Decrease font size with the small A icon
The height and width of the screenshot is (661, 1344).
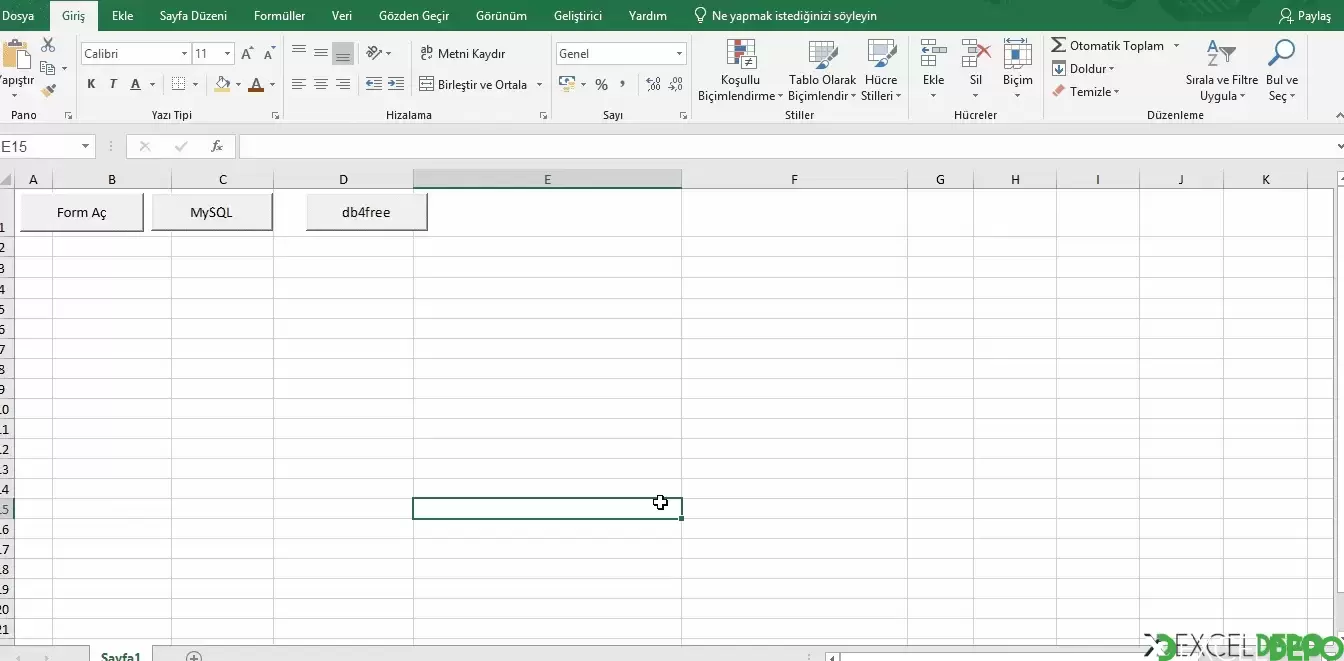[269, 54]
